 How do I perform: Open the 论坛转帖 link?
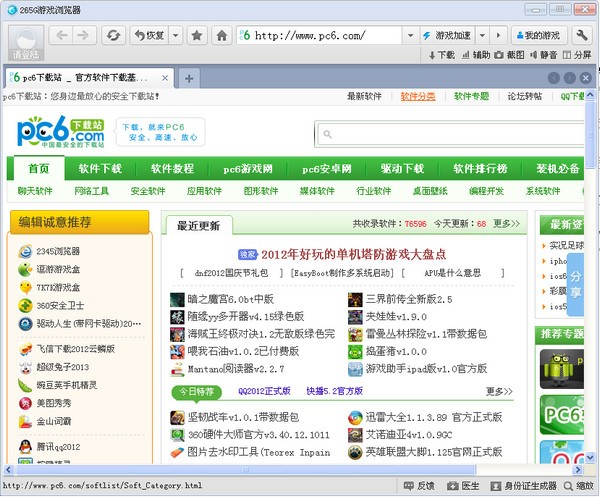[525, 96]
